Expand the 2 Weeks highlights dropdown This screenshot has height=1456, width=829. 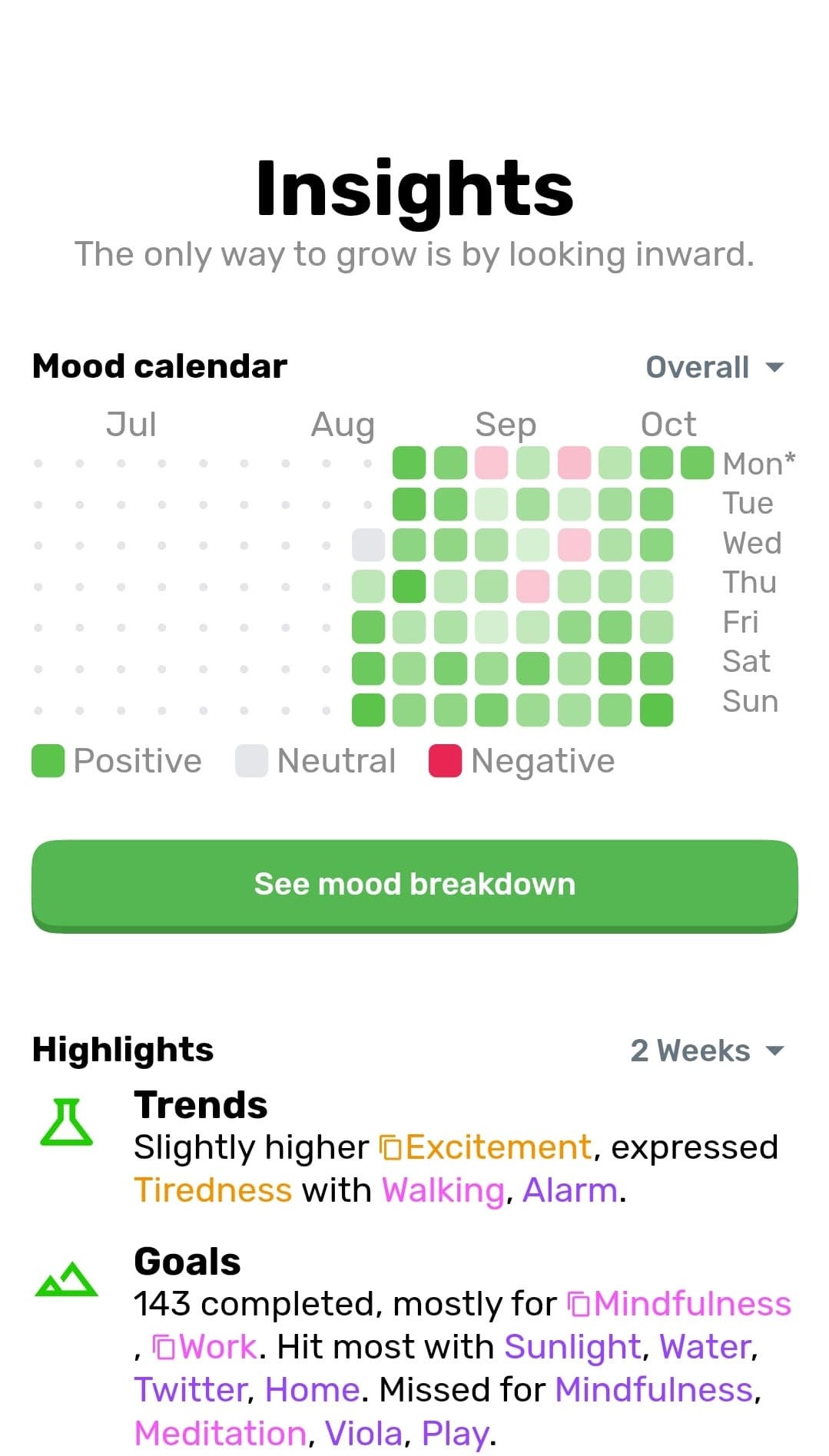707,1051
